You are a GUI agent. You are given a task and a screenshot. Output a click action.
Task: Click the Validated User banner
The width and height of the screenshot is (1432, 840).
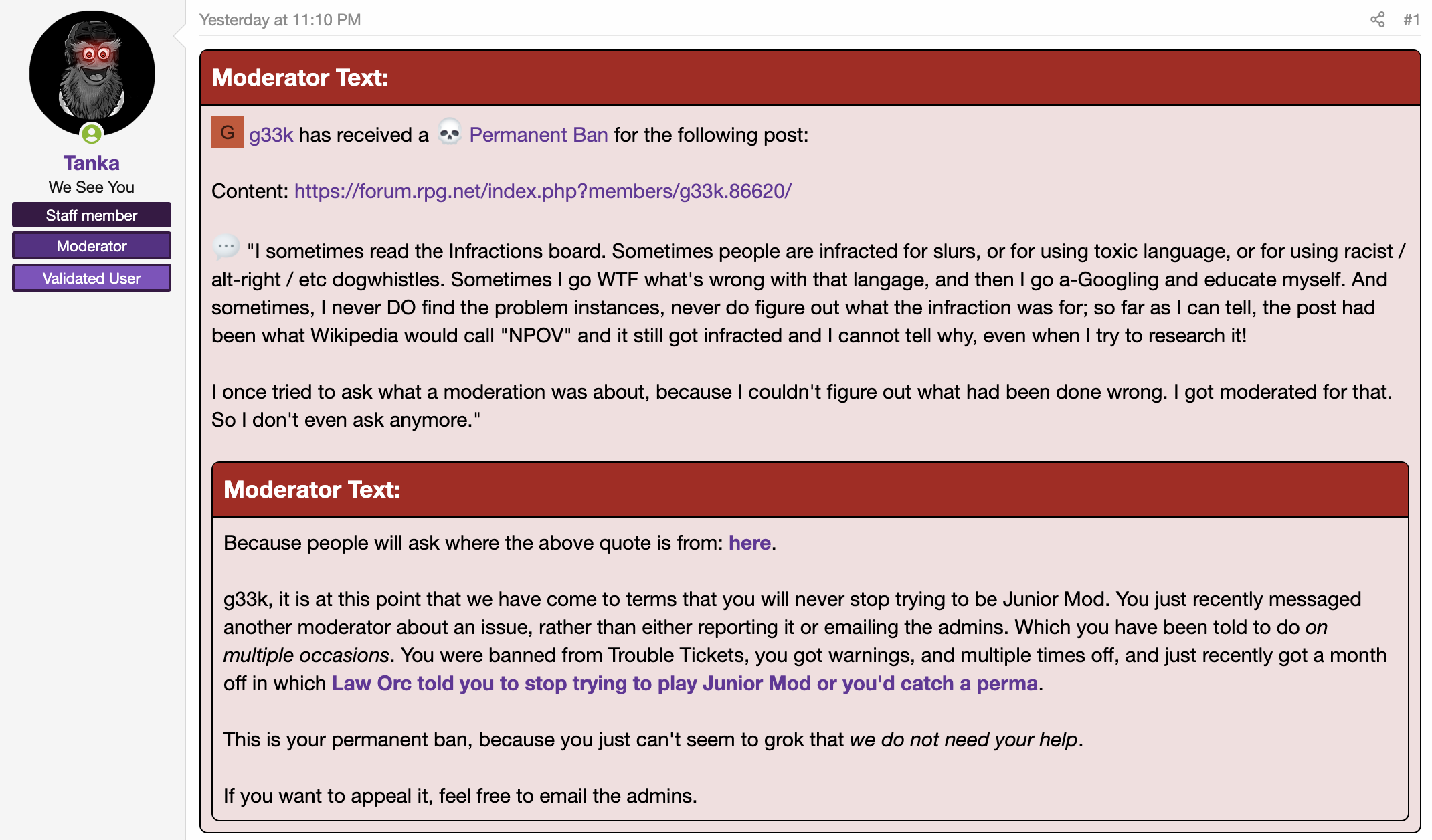pos(92,278)
